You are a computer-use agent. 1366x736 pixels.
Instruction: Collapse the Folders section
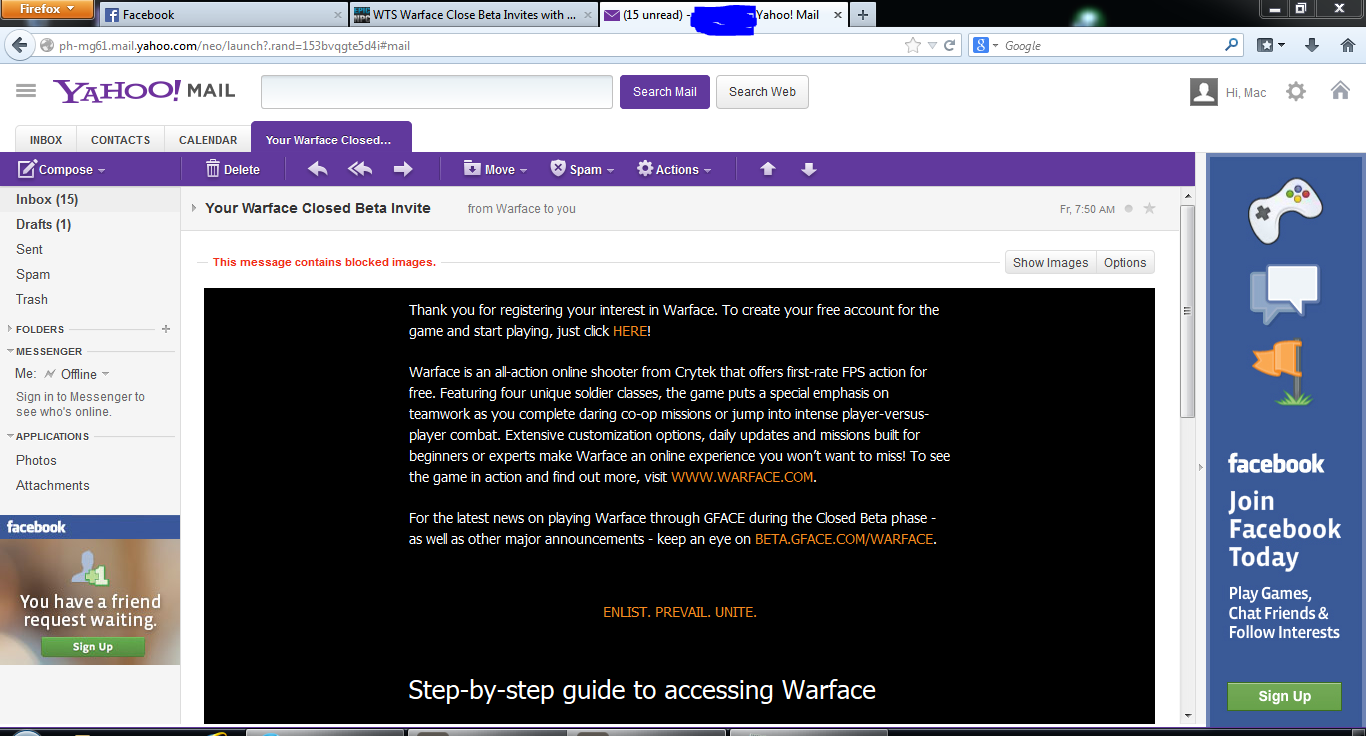pyautogui.click(x=10, y=329)
